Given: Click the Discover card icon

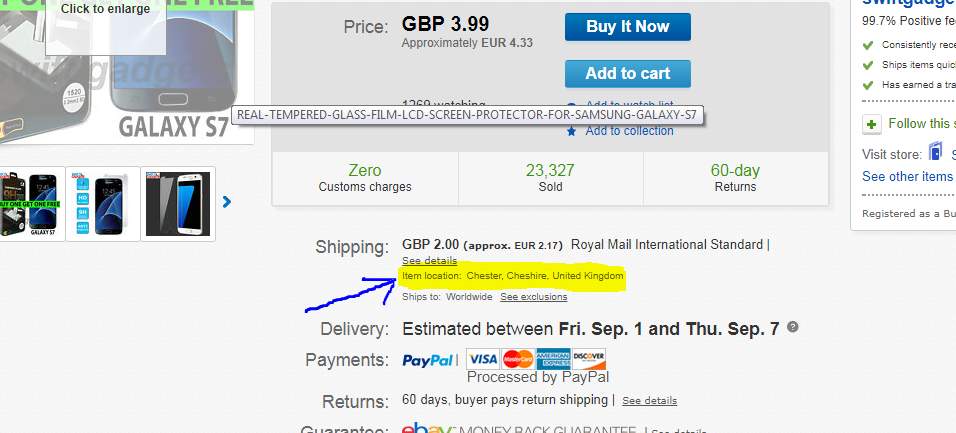Looking at the screenshot, I should point(590,359).
